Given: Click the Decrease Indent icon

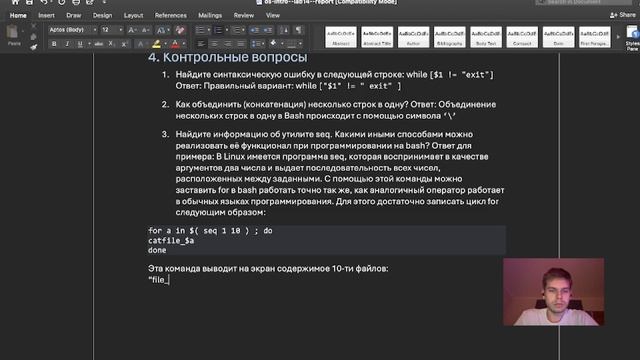Looking at the screenshot, I should [x=255, y=30].
